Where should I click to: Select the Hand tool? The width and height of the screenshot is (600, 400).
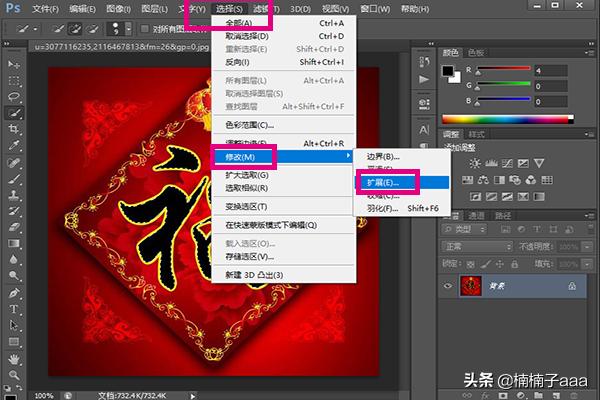[14, 359]
